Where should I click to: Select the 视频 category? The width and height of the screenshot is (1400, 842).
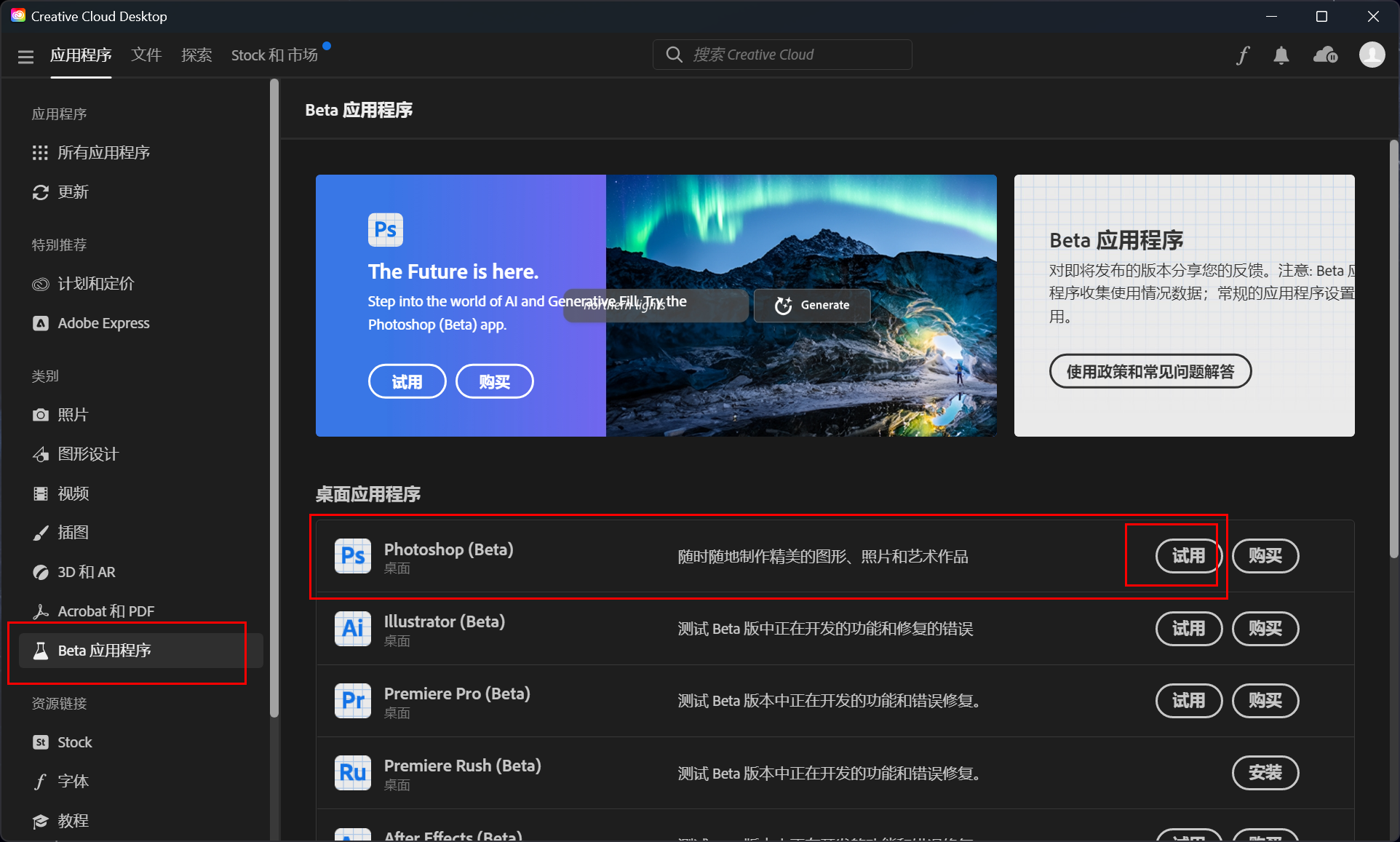point(141,493)
